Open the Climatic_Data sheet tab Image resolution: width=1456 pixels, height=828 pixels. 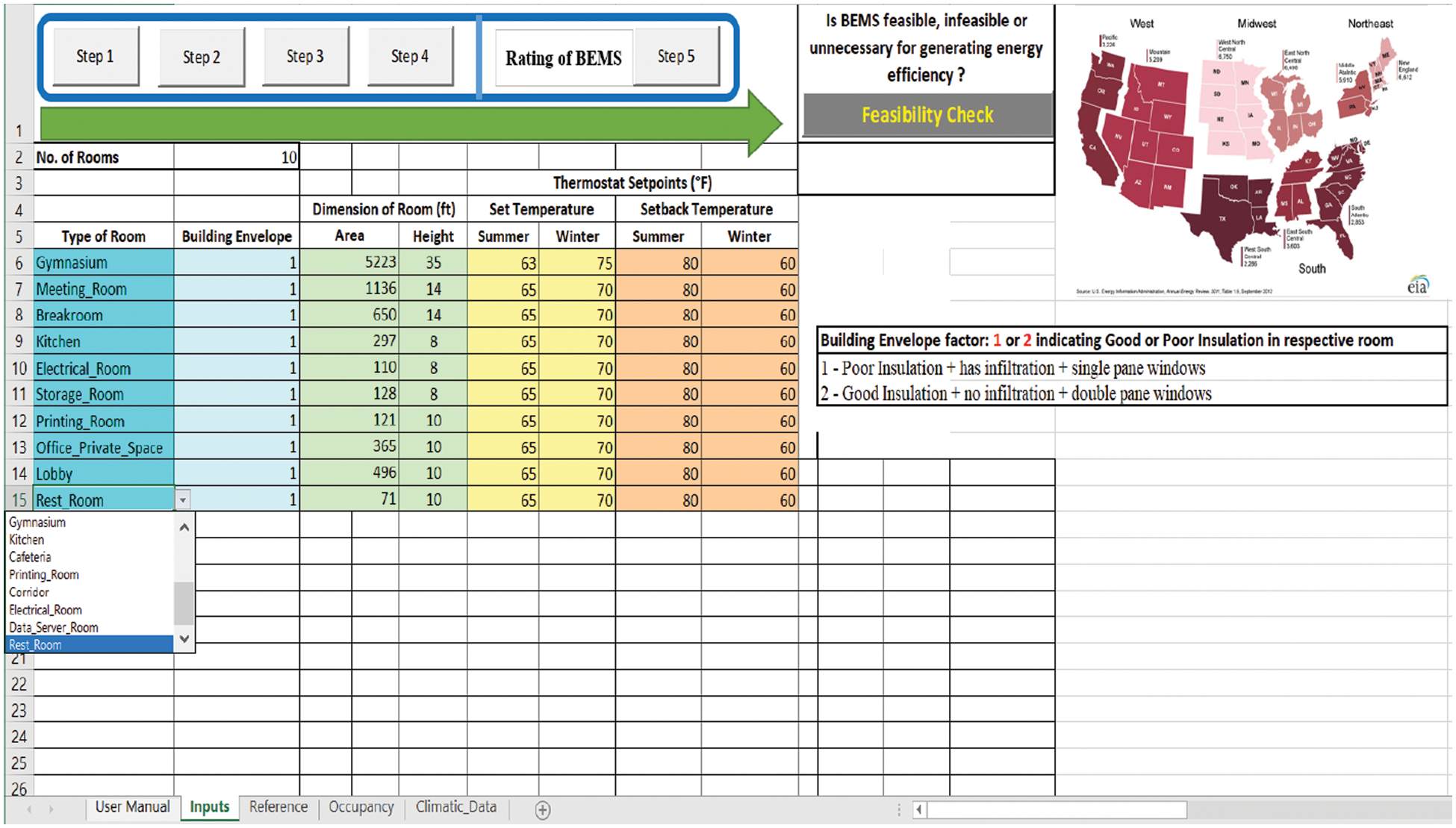[x=455, y=807]
